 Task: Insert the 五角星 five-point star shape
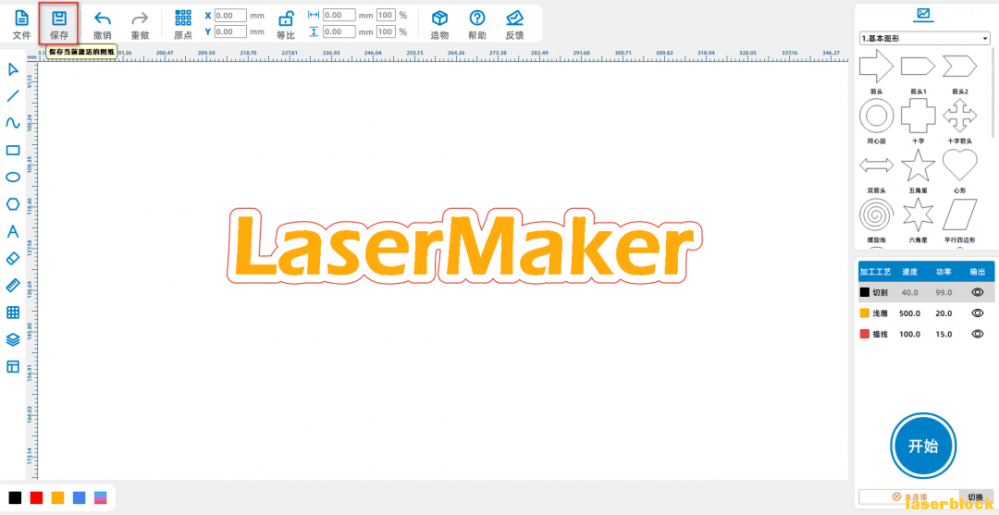click(x=918, y=165)
